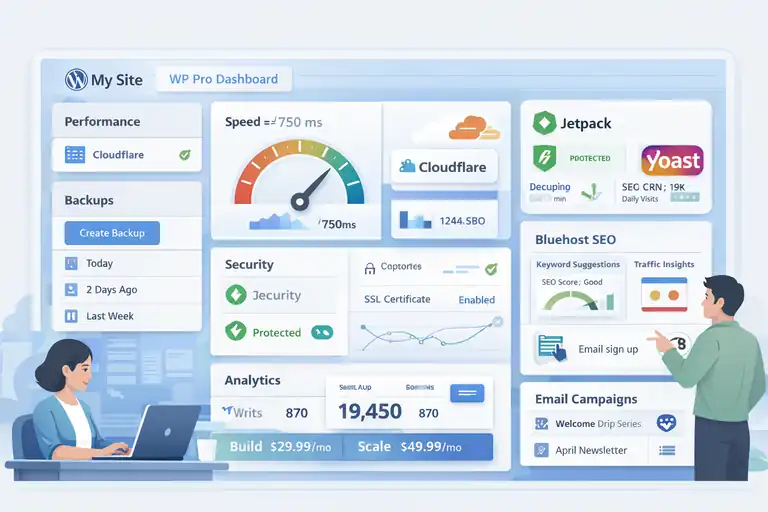Viewport: 768px width, 512px height.
Task: Click the teal Daily Visits badge
Action: click(685, 197)
